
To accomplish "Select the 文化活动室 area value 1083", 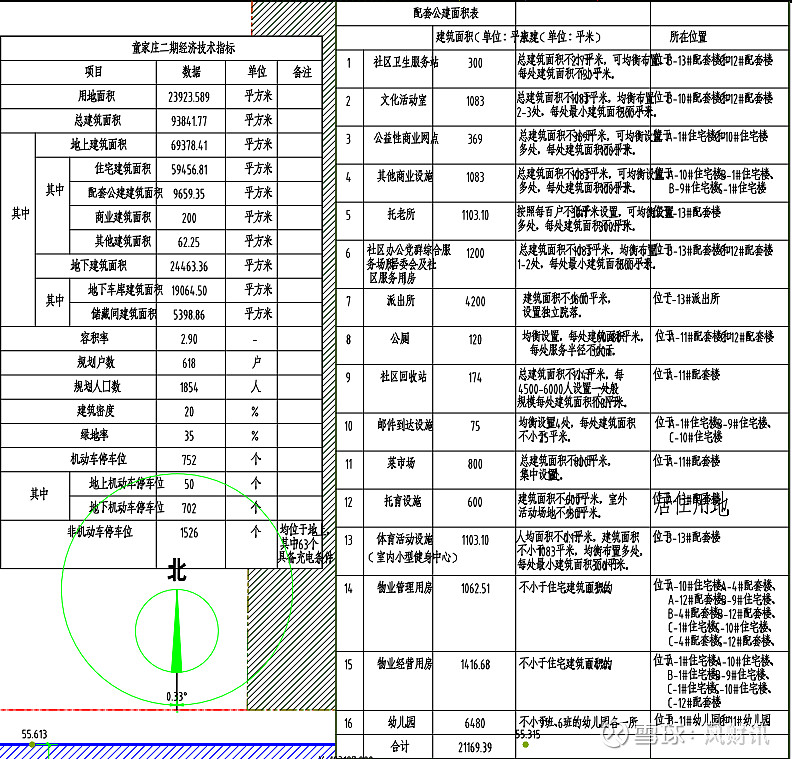I will (x=475, y=102).
